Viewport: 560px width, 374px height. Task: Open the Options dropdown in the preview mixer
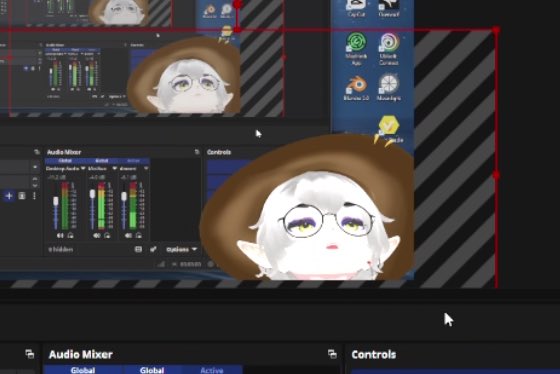coord(181,249)
